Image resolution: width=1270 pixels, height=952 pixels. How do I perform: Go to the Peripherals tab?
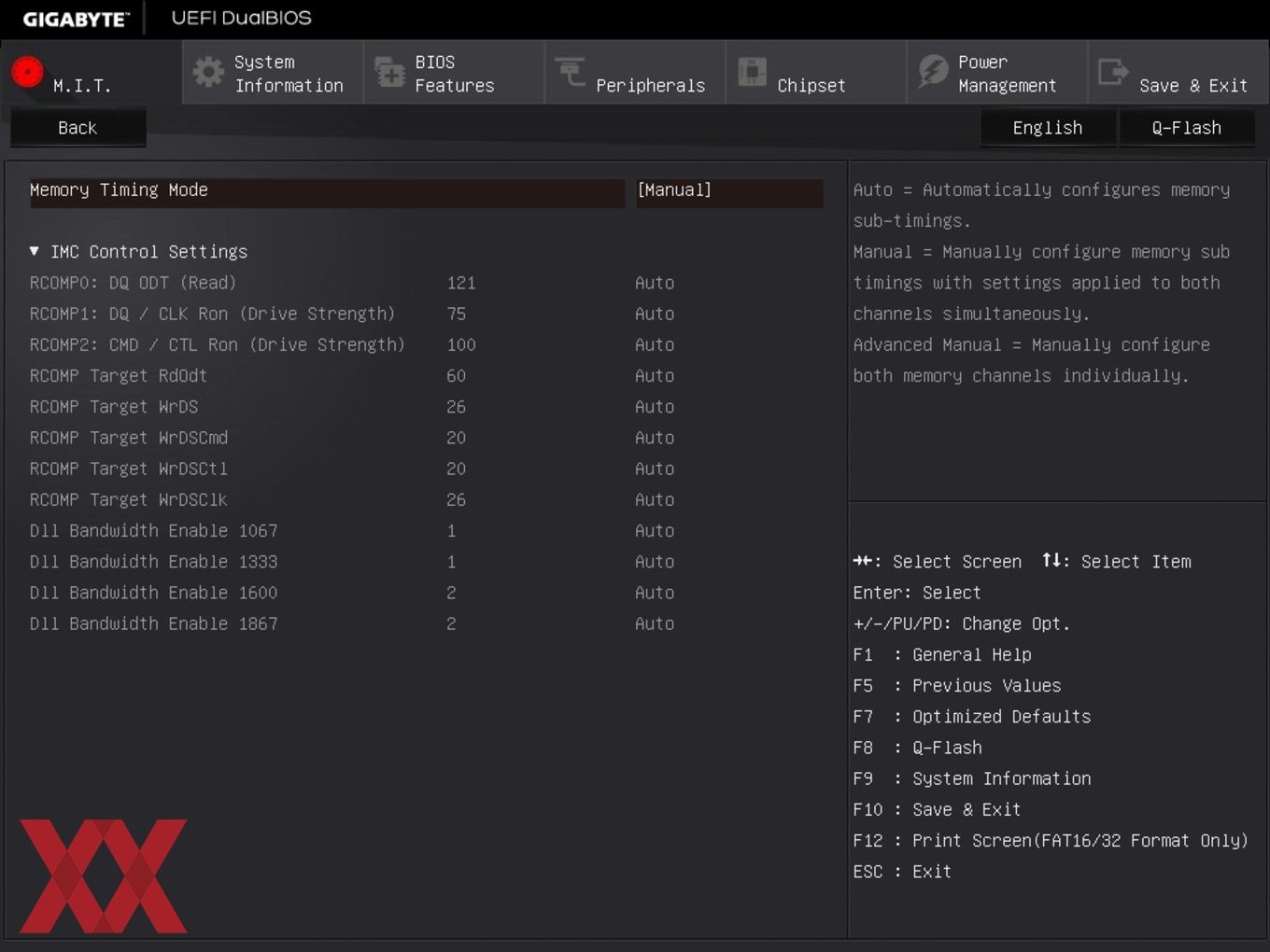pyautogui.click(x=635, y=73)
